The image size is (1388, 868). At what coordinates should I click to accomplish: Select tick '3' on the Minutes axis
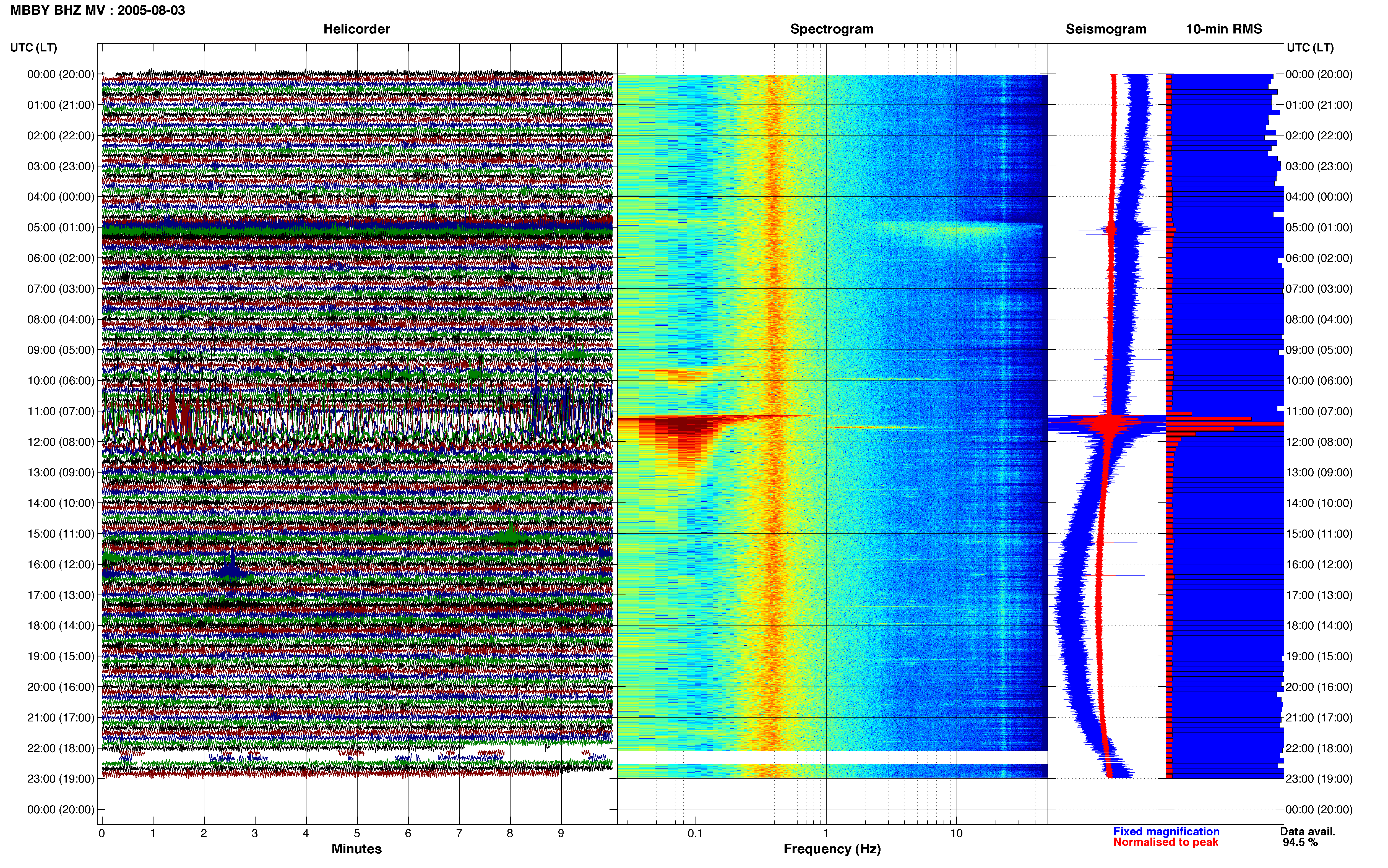(255, 833)
